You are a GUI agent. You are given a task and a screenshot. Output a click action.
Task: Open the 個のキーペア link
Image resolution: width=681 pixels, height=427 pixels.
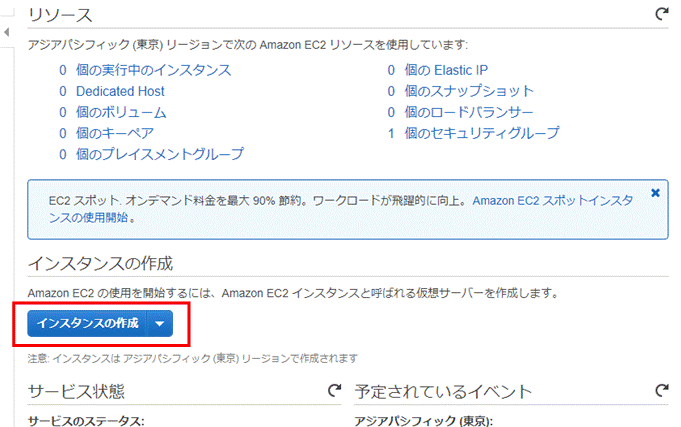[115, 133]
